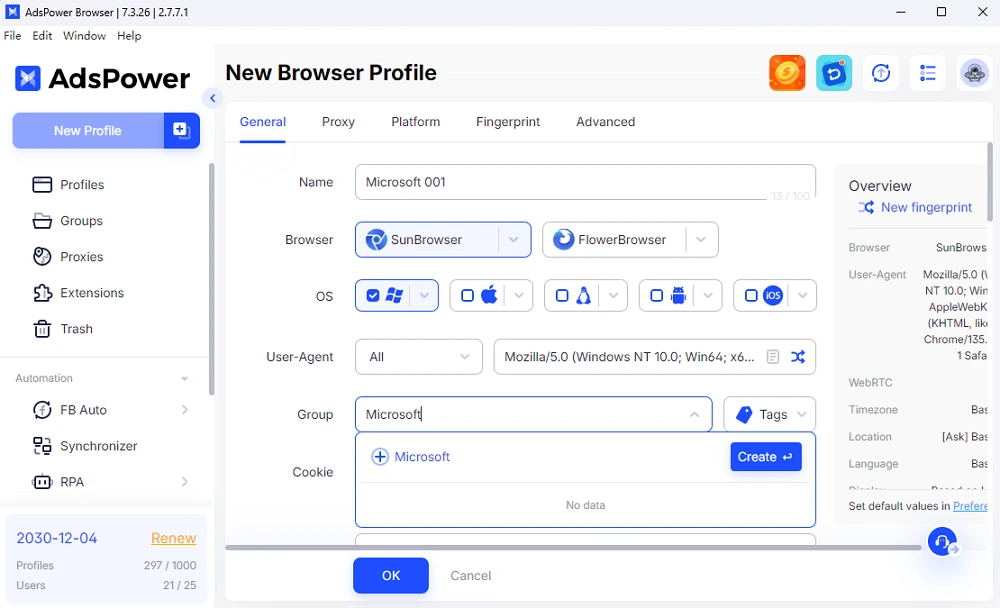
Task: Expand the Linux version dropdown arrow
Action: [614, 295]
